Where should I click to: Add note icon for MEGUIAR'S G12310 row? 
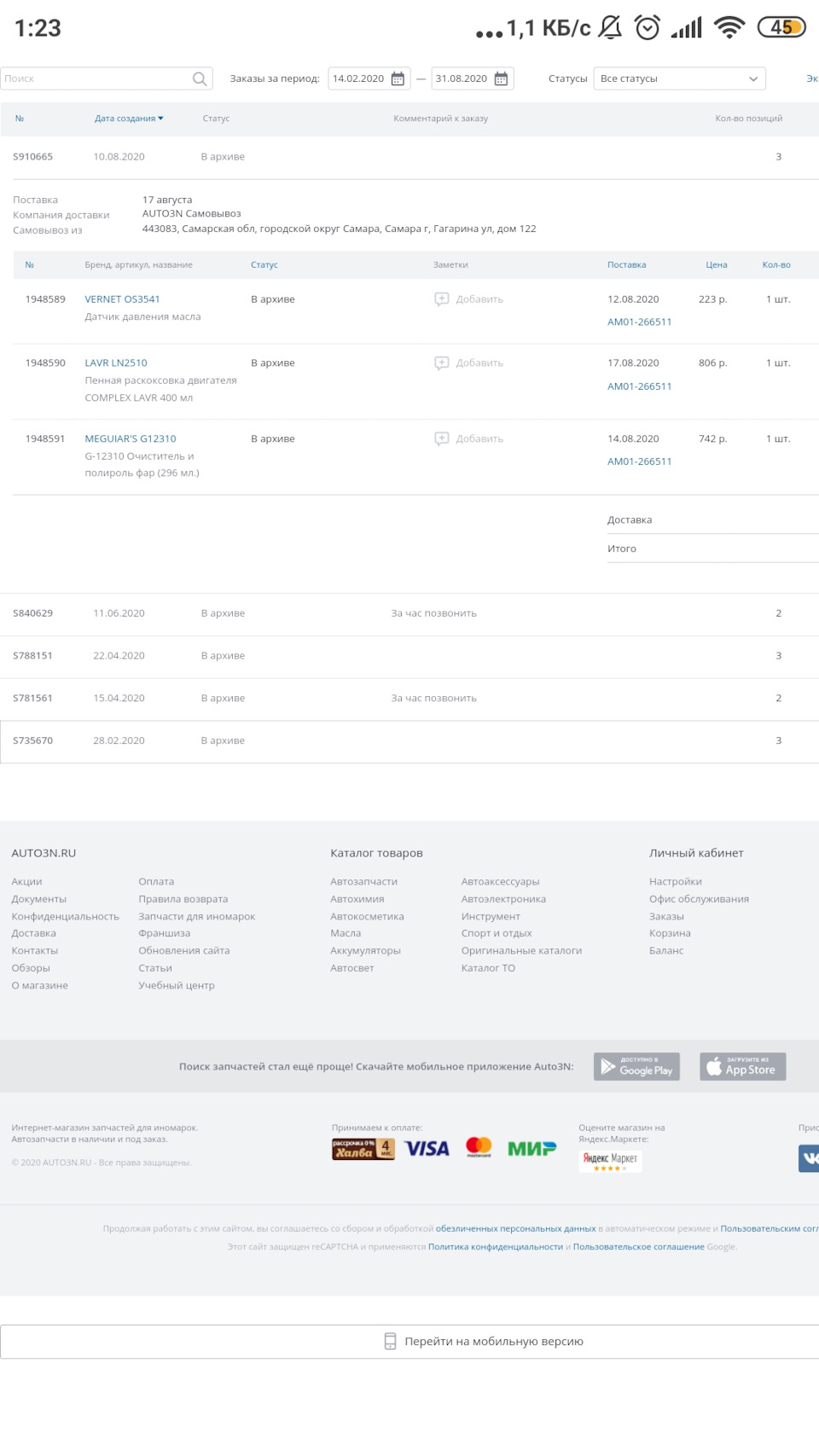tap(442, 438)
